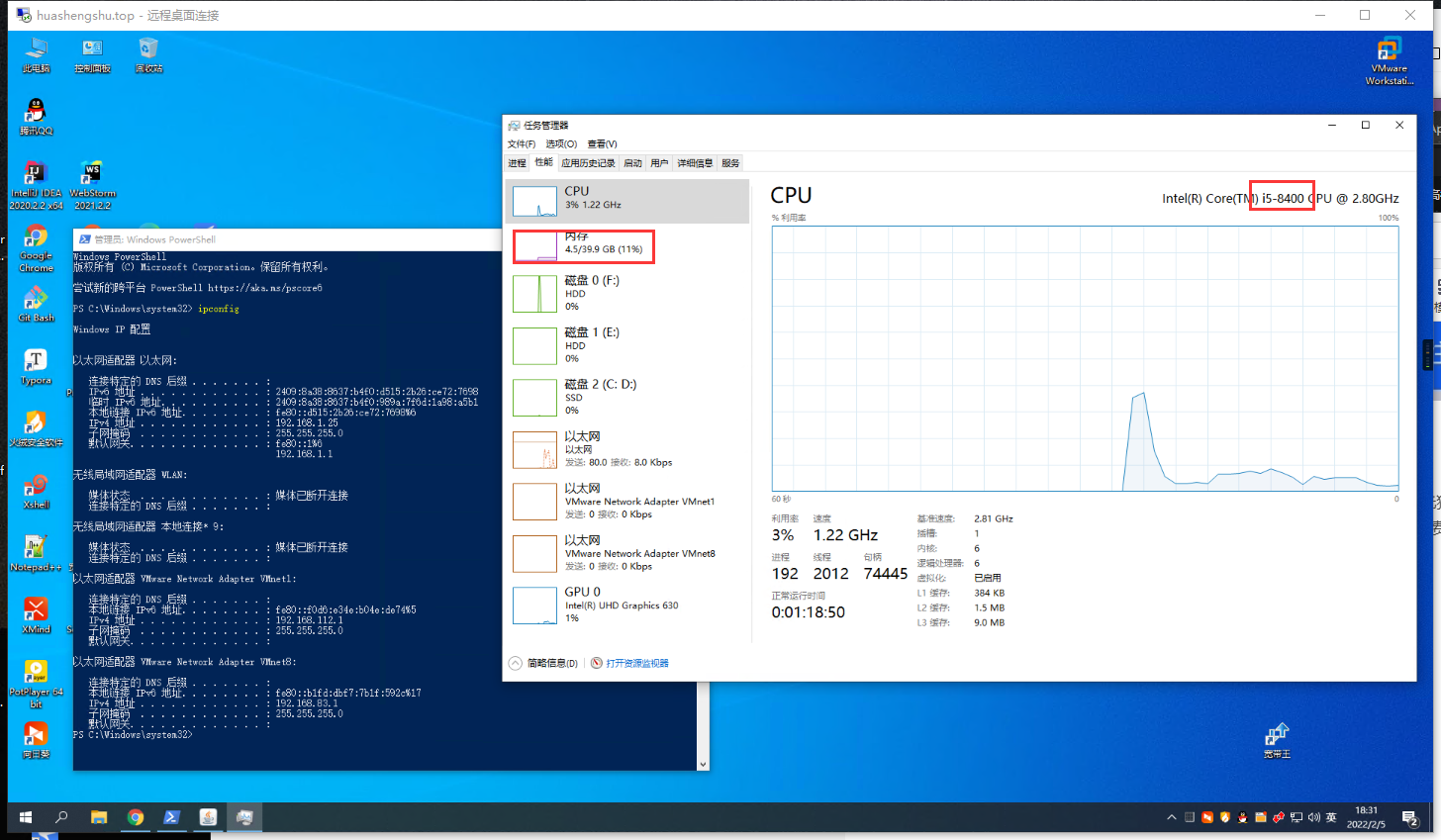Select the CPU performance item
The image size is (1441, 840).
(x=628, y=201)
